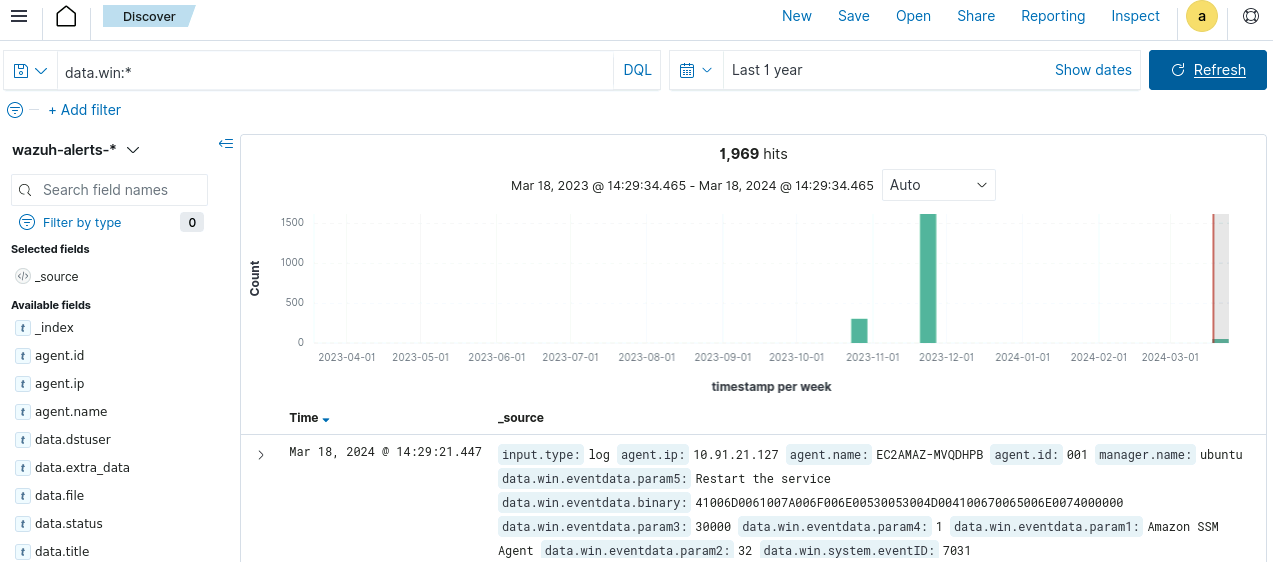The image size is (1273, 562).
Task: Toggle the DQL query language switch
Action: pyautogui.click(x=637, y=70)
